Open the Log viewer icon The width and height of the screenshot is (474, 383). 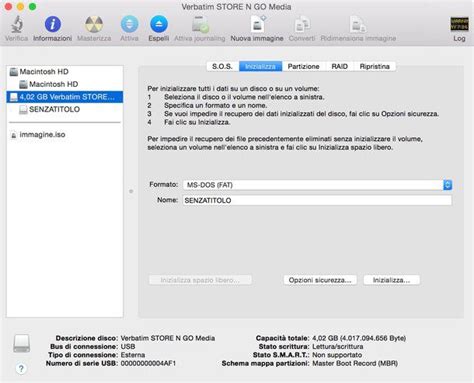pyautogui.click(x=459, y=24)
